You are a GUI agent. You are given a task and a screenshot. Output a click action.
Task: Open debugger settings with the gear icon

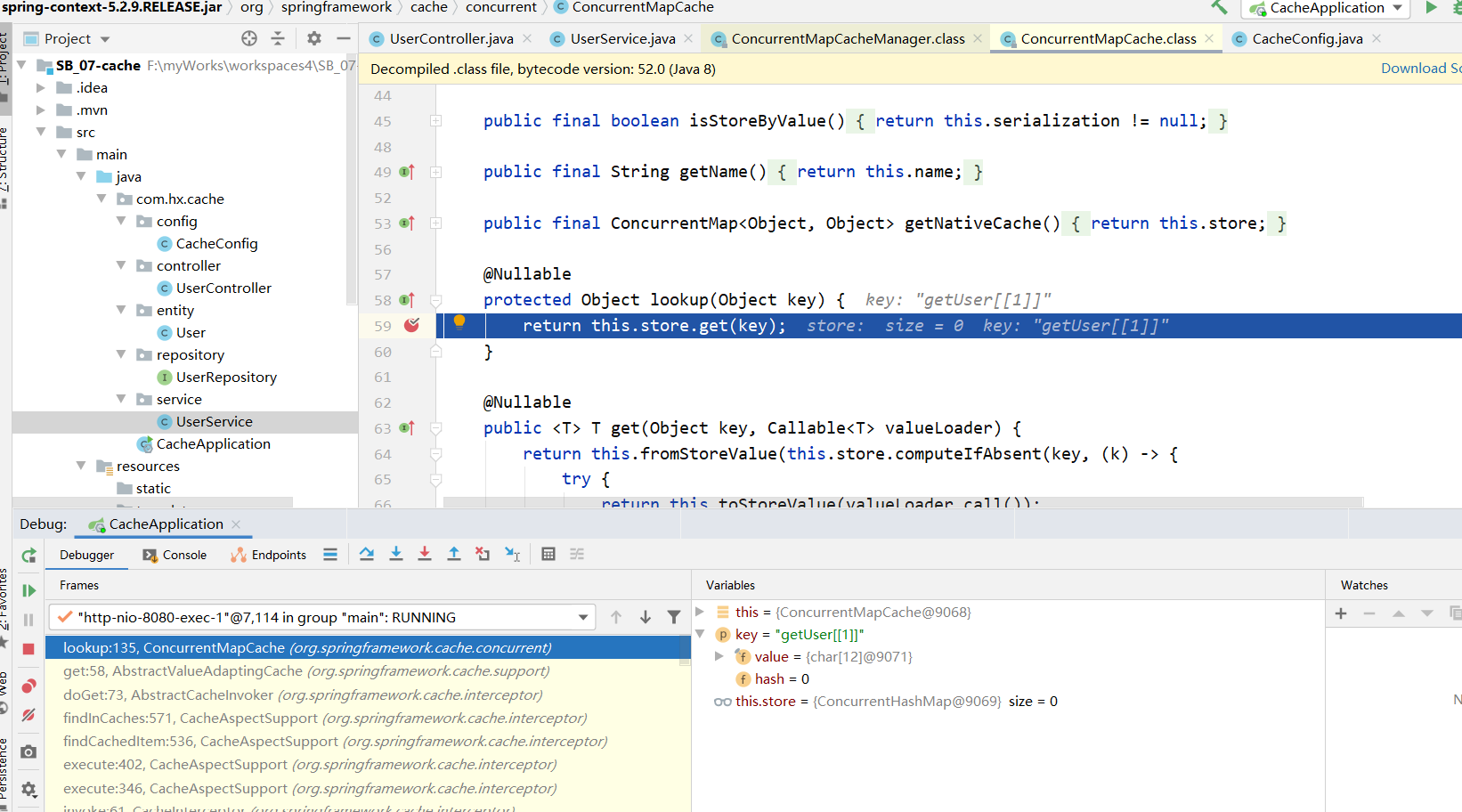pyautogui.click(x=28, y=789)
